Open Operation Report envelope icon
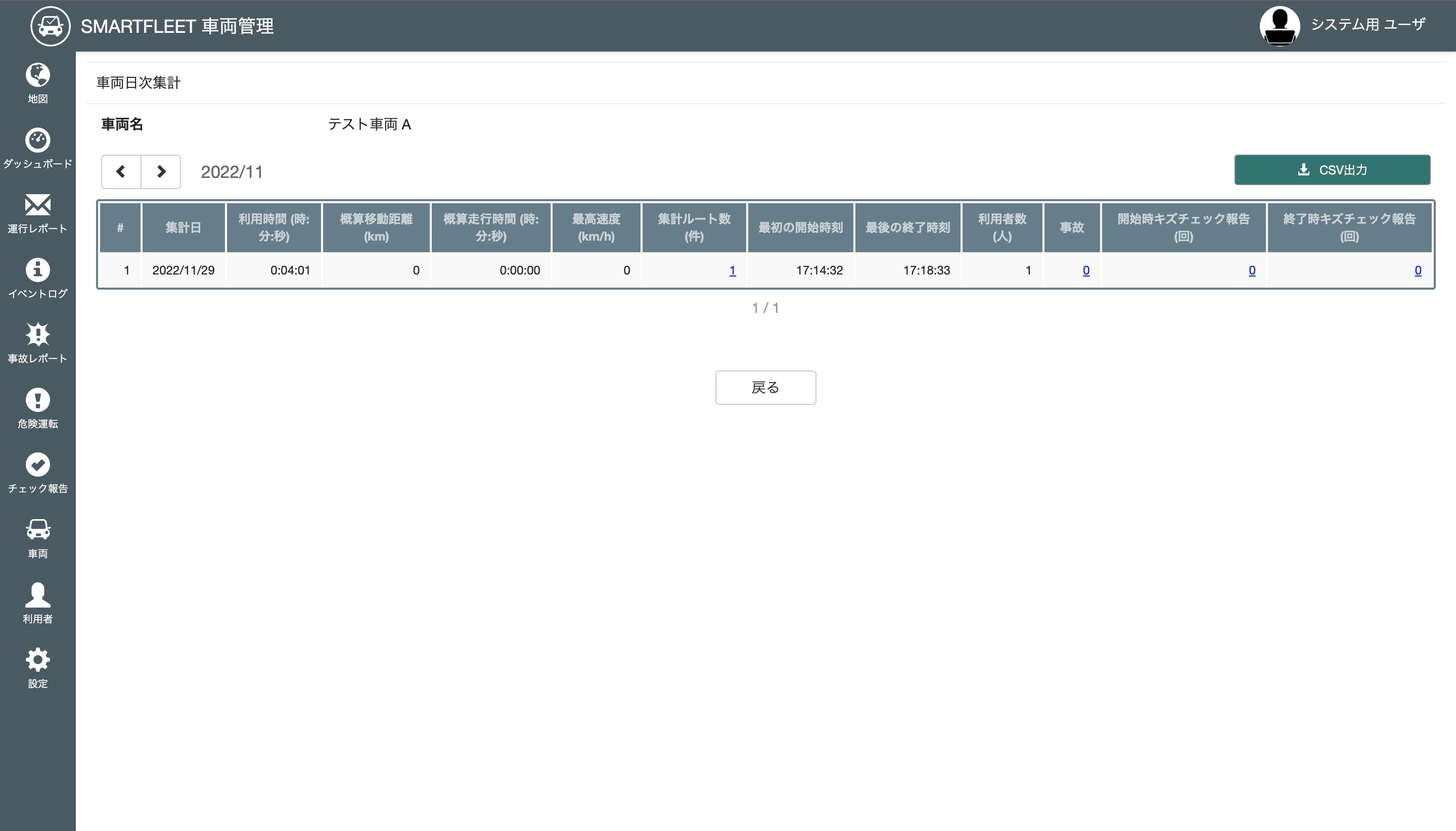Image resolution: width=1456 pixels, height=831 pixels. [x=38, y=205]
